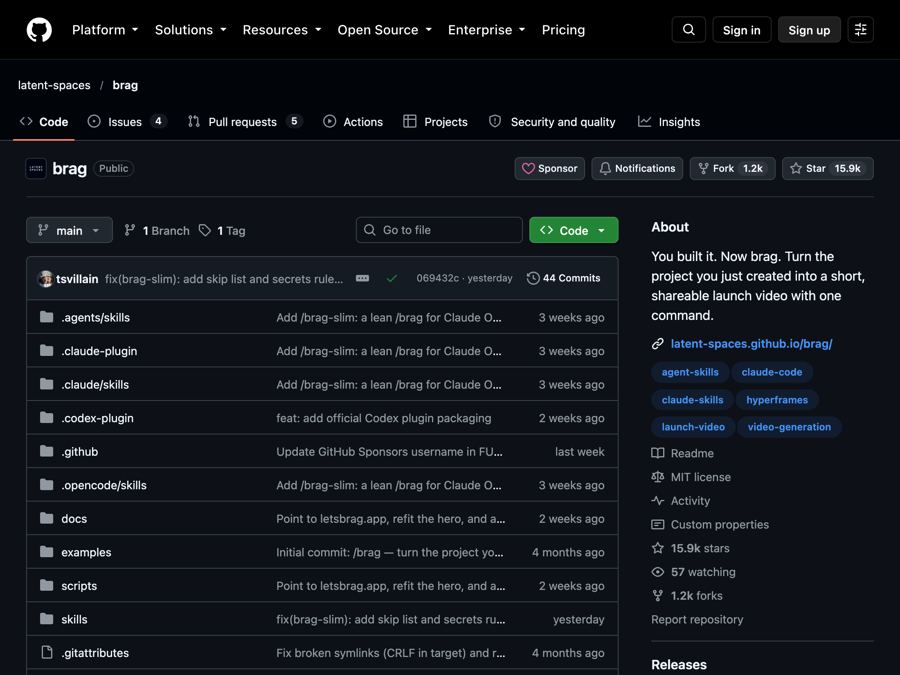This screenshot has height=675, width=900.
Task: Open the Enterprise menu
Action: pyautogui.click(x=487, y=30)
